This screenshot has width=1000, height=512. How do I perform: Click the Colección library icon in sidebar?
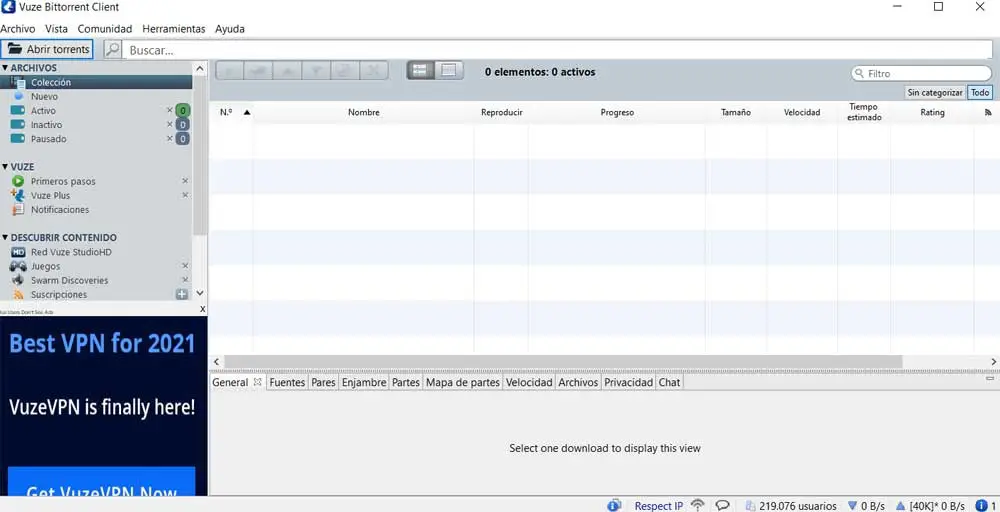click(18, 82)
